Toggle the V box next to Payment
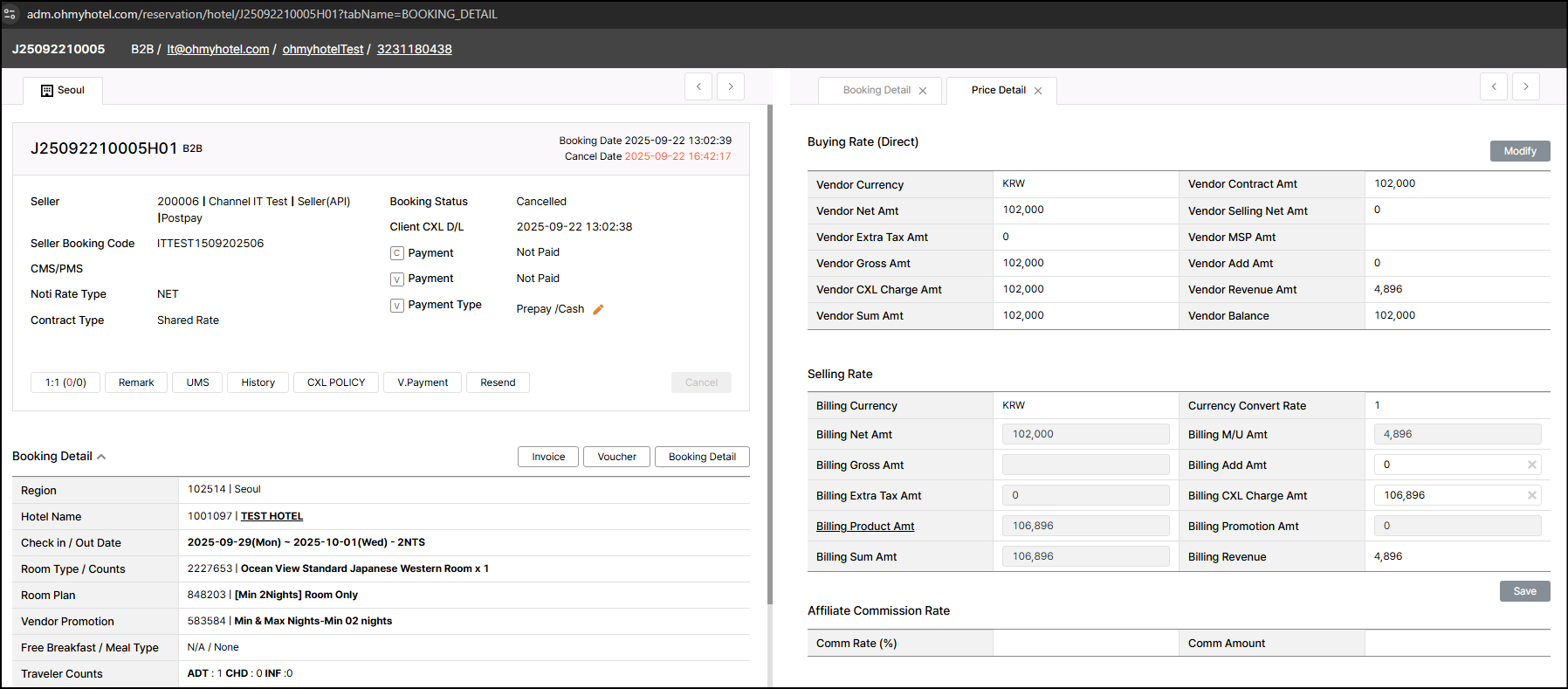This screenshot has width=1568, height=689. [x=397, y=279]
